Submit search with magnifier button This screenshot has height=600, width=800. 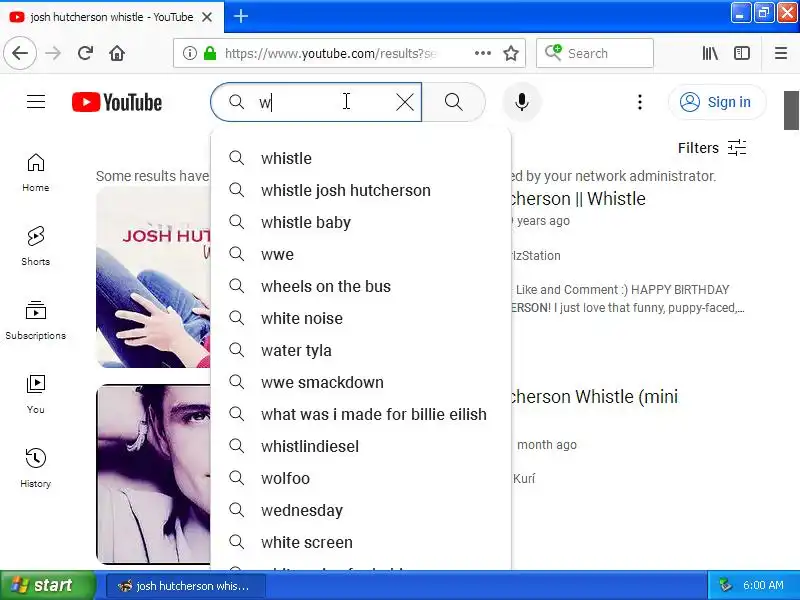click(454, 102)
